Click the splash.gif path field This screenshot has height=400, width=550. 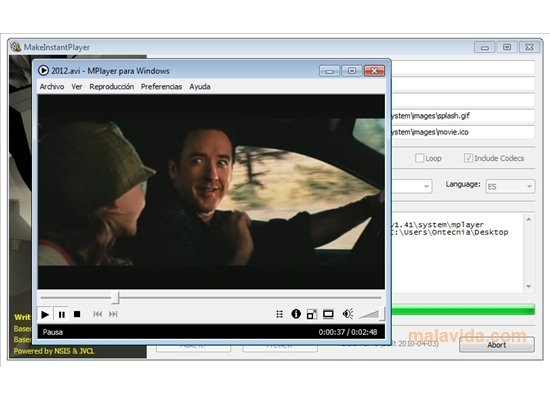[x=463, y=116]
